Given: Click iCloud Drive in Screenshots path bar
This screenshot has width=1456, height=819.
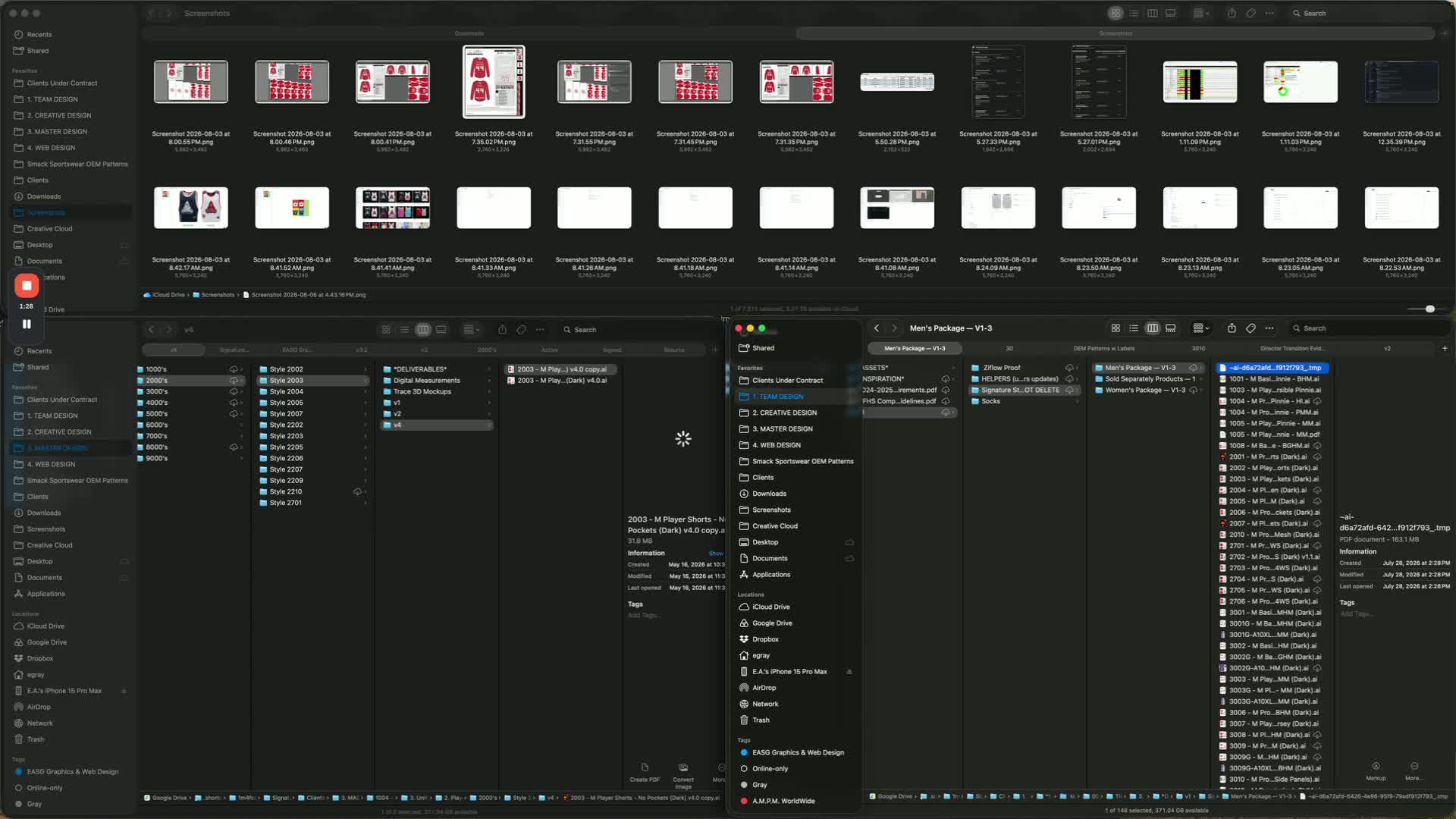Looking at the screenshot, I should tap(165, 295).
